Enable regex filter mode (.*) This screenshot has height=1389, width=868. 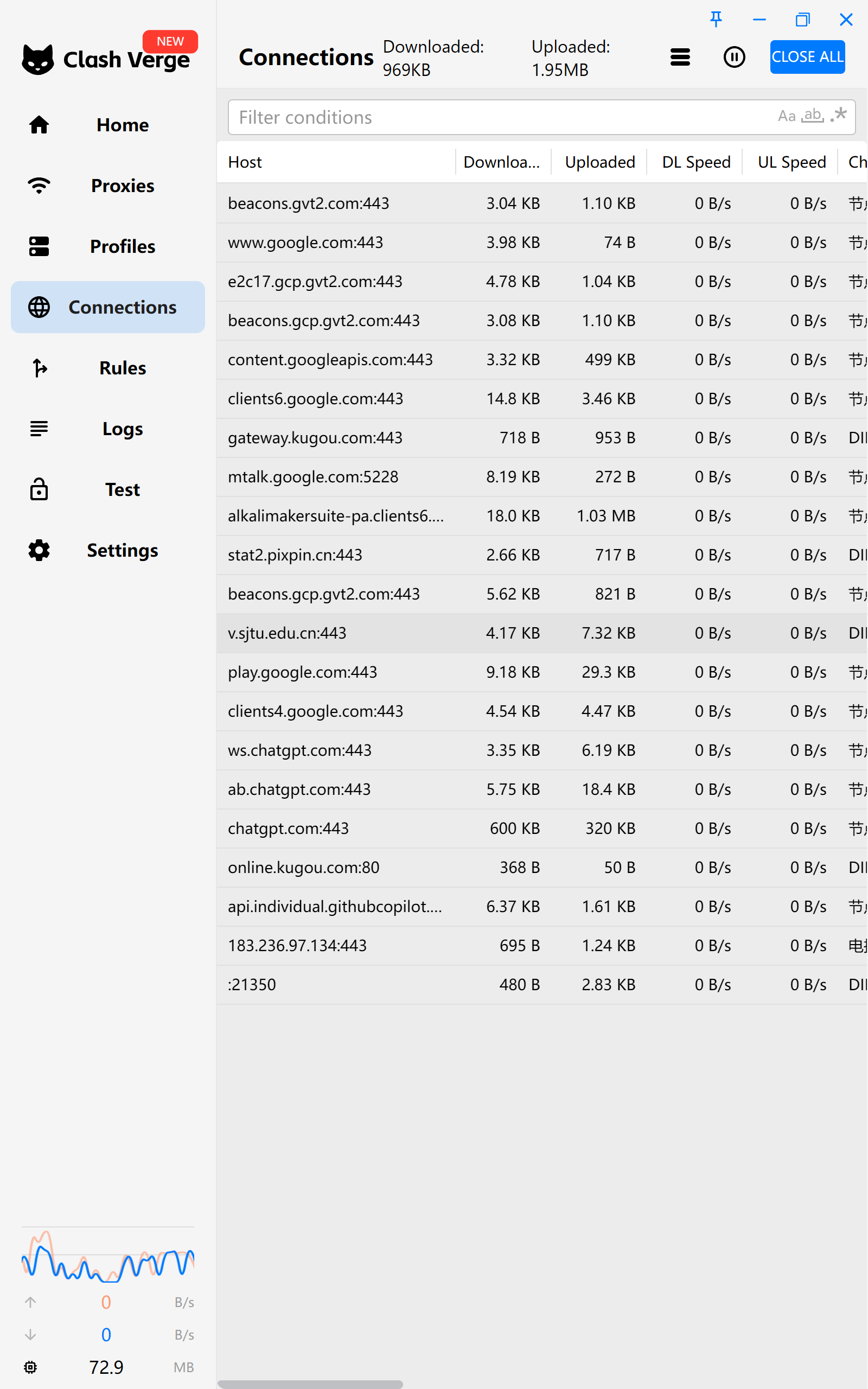tap(838, 114)
